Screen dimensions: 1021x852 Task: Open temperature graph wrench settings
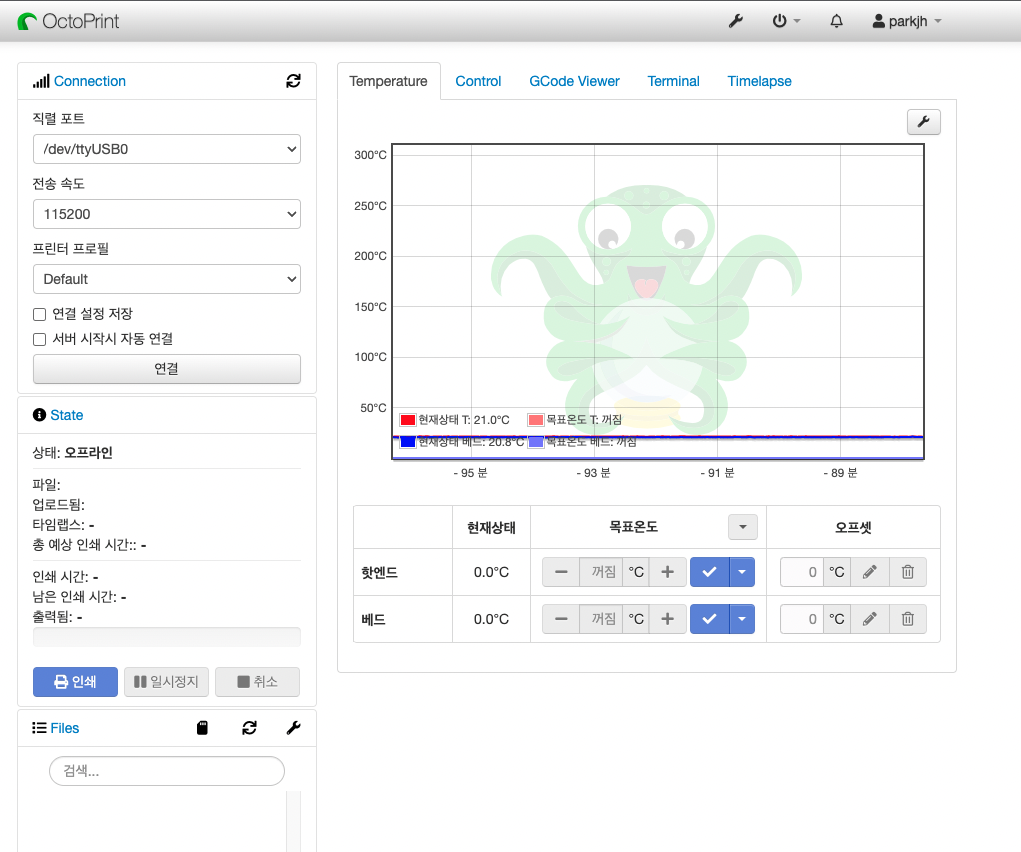click(923, 122)
